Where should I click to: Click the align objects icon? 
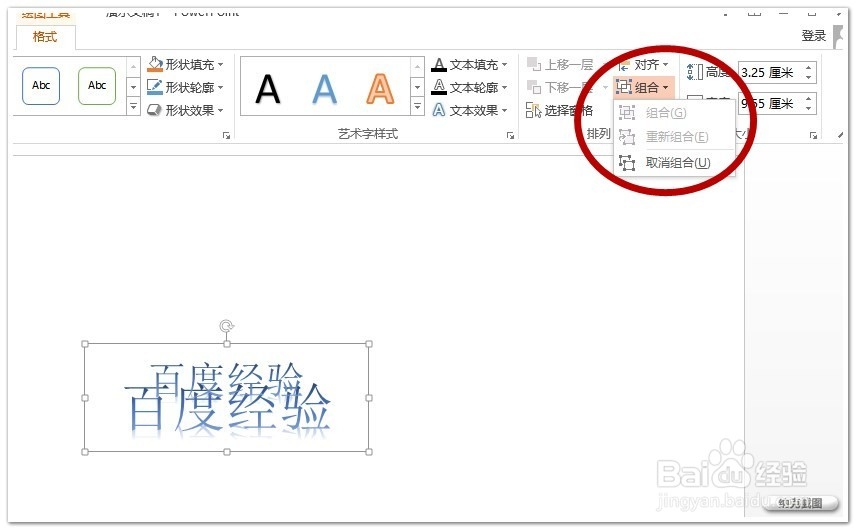(x=624, y=65)
